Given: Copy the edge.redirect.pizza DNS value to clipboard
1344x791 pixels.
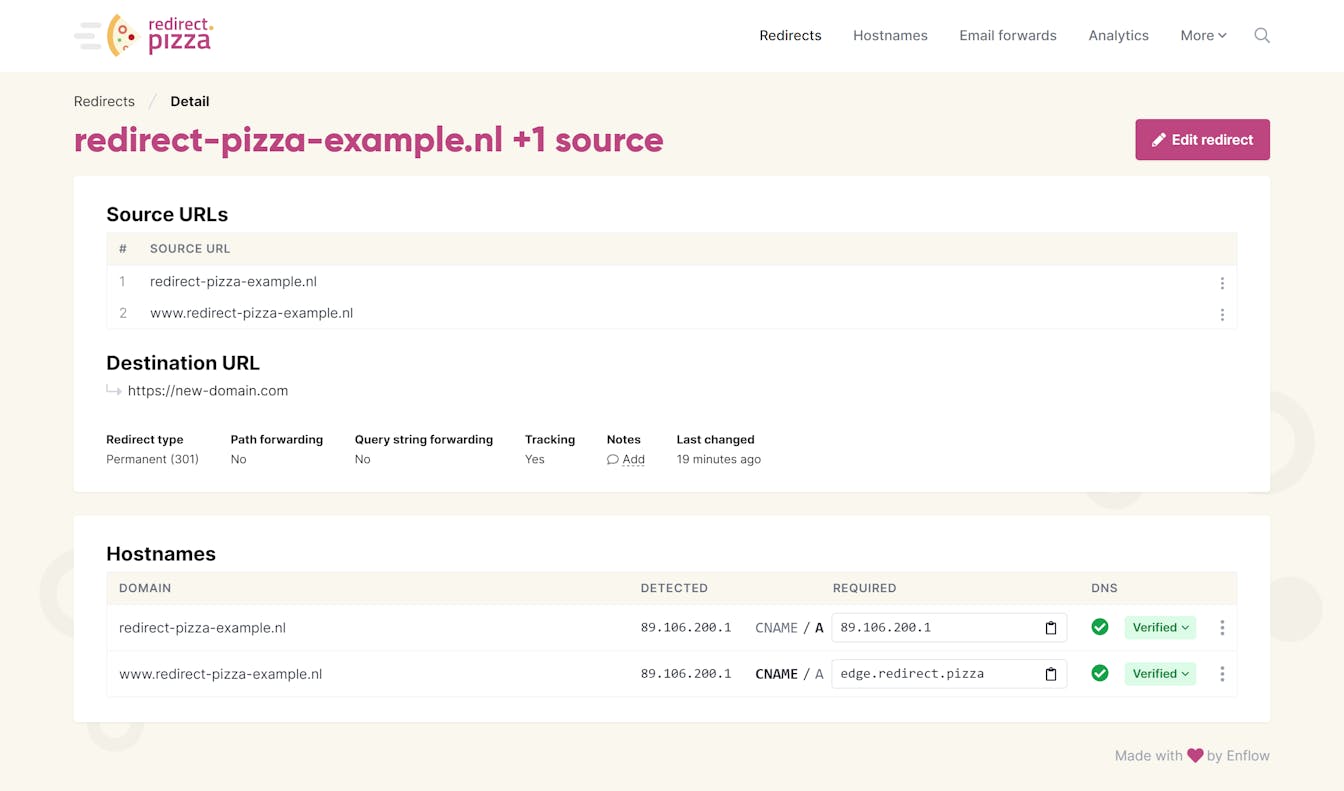Looking at the screenshot, I should [x=1050, y=673].
